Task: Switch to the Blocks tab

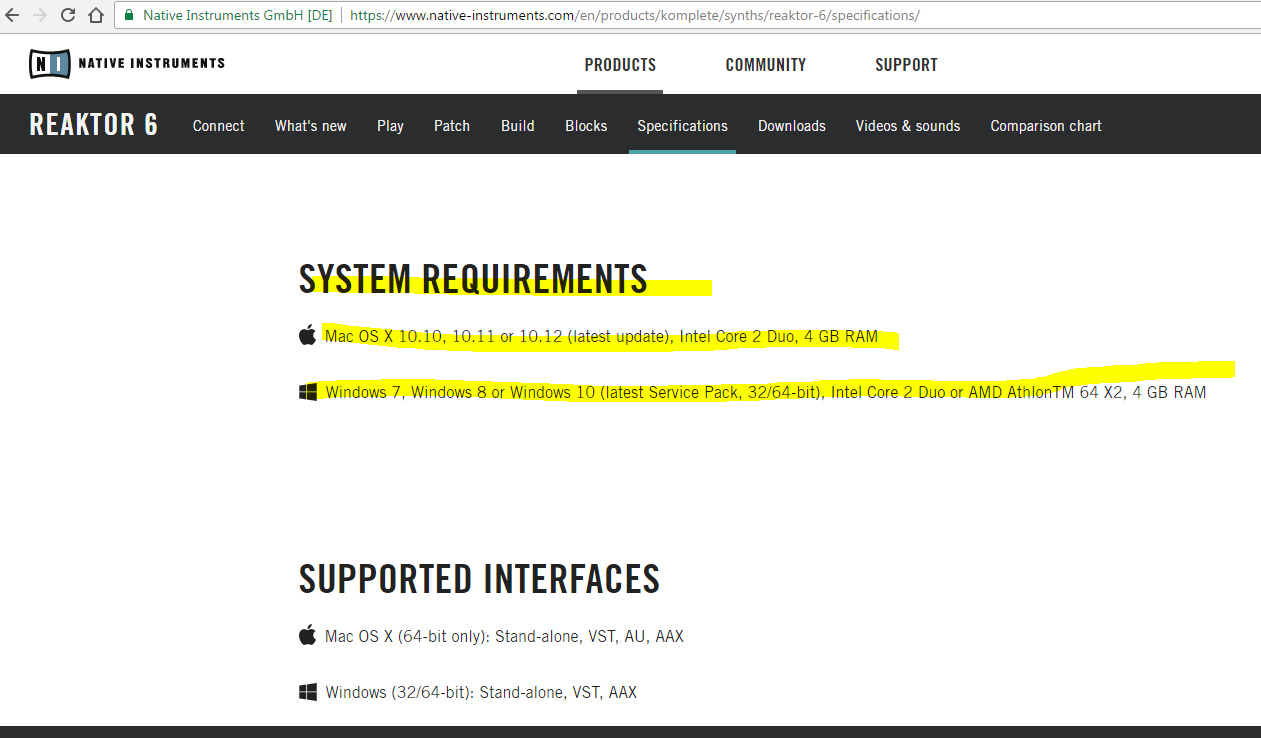Action: 586,126
